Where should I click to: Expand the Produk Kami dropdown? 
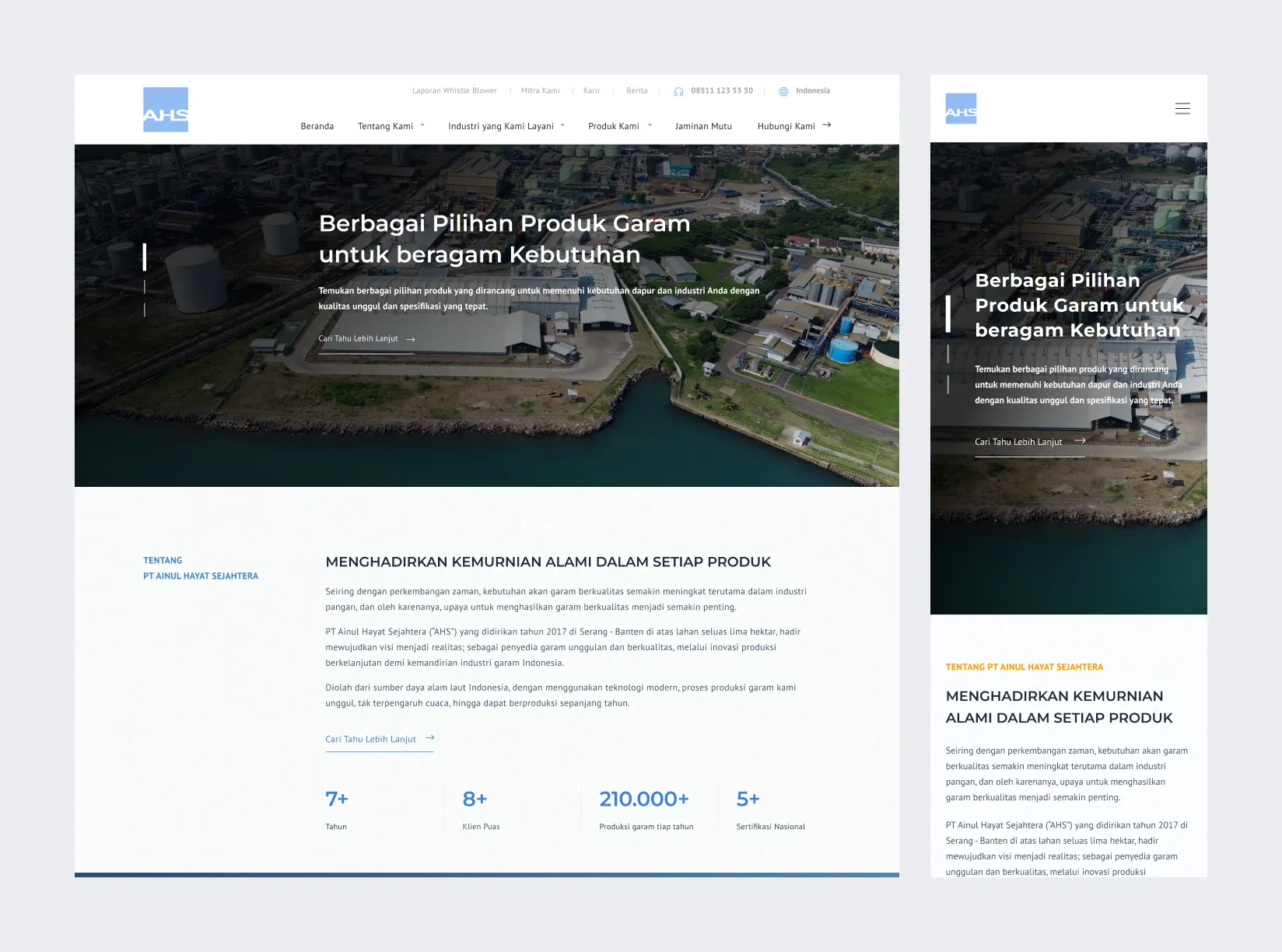[x=650, y=125]
